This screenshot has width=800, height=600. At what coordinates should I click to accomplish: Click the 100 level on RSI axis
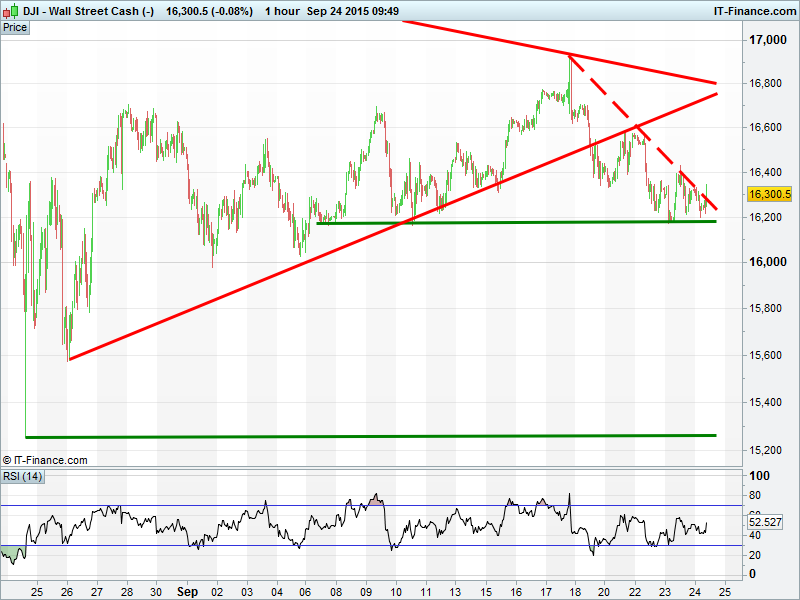pos(761,477)
